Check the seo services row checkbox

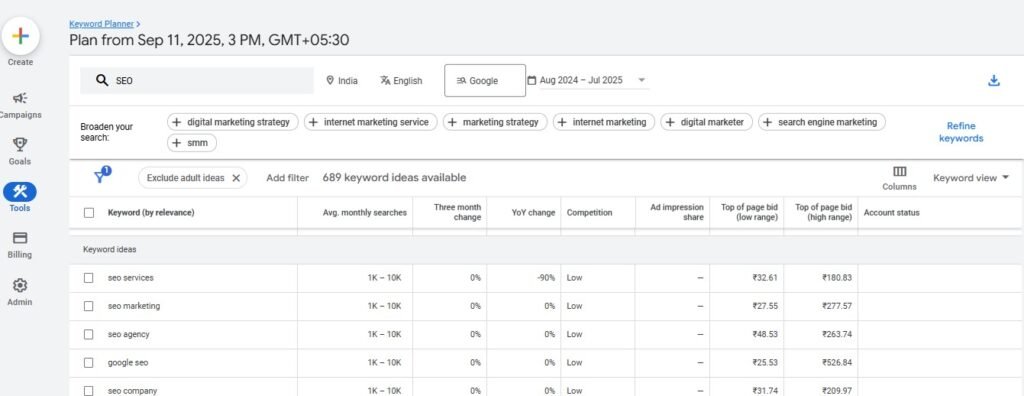tap(89, 278)
